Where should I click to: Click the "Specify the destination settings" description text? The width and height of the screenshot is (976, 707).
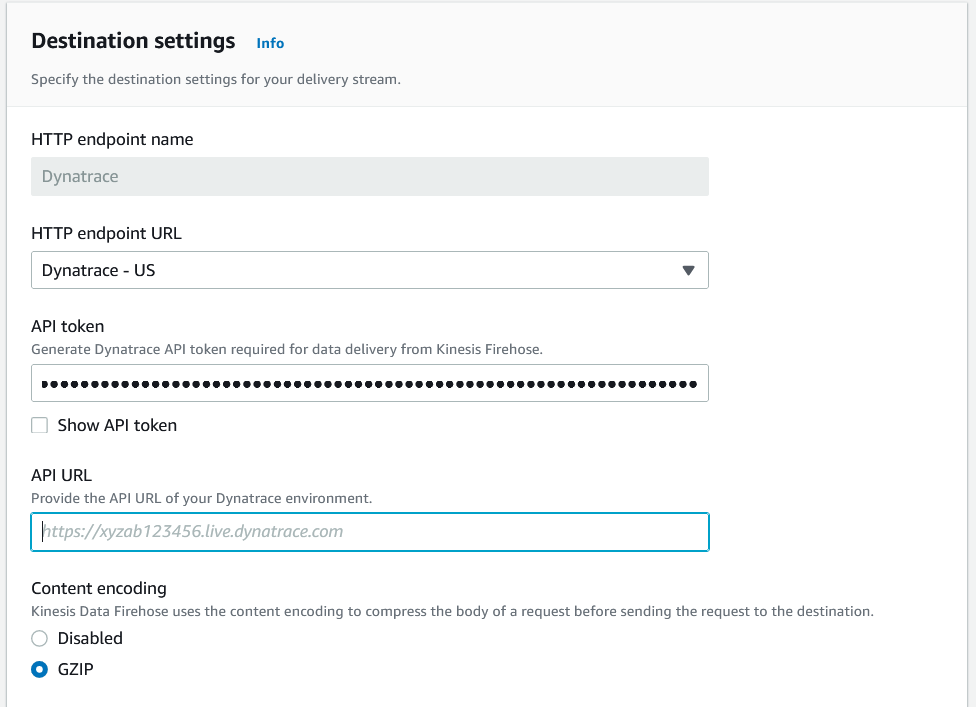[x=215, y=79]
